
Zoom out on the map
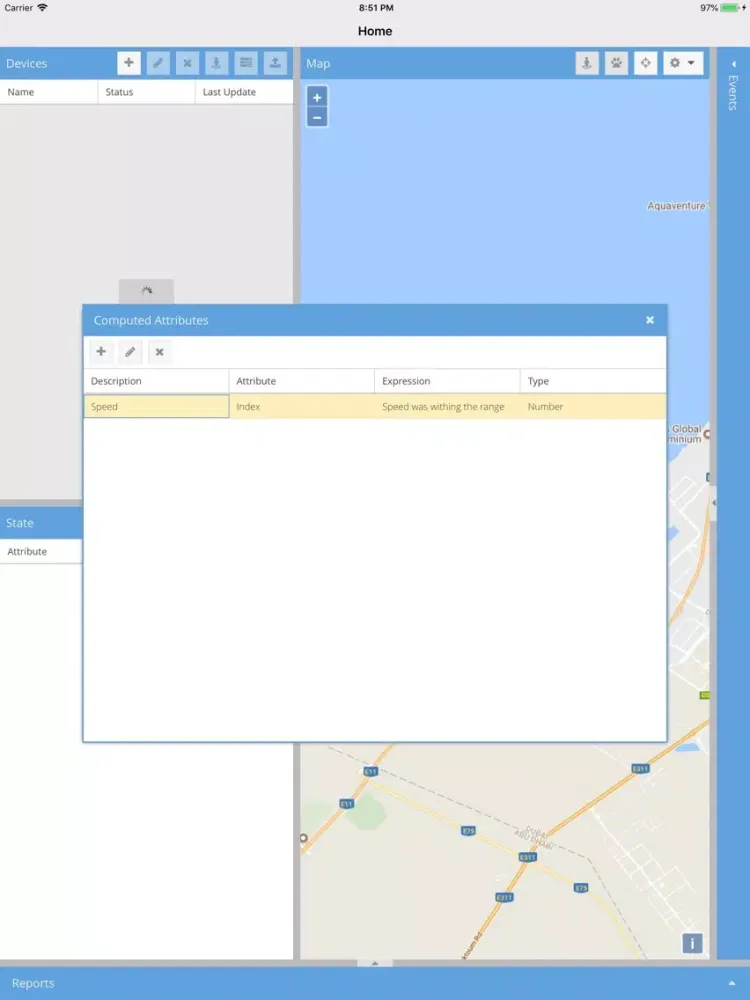pyautogui.click(x=317, y=117)
